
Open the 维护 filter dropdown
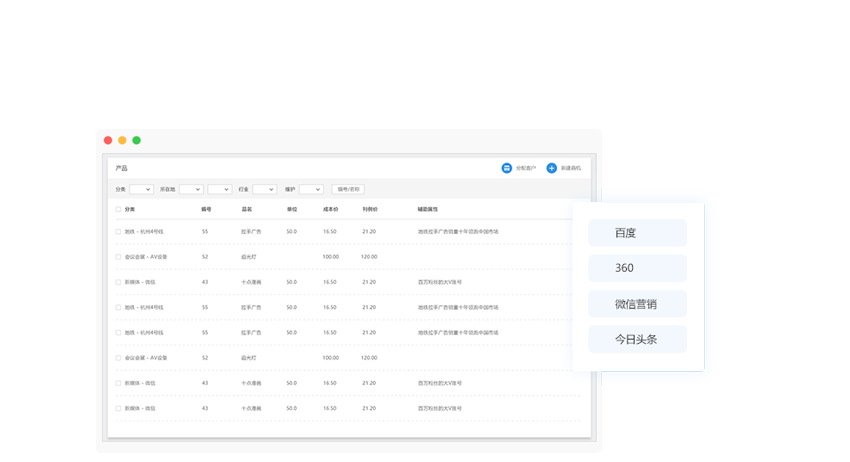[x=311, y=189]
